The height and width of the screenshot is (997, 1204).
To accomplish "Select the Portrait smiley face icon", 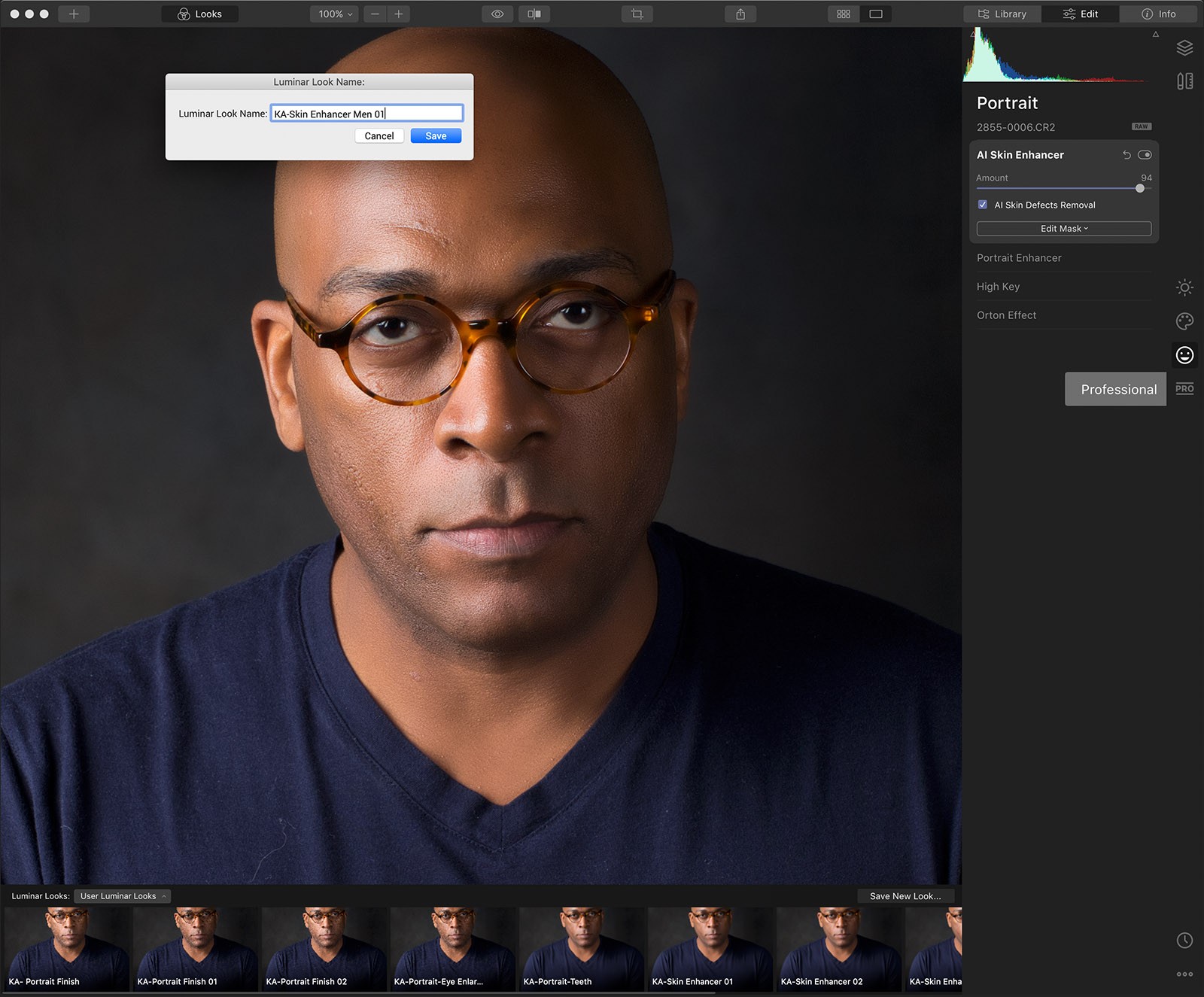I will pyautogui.click(x=1184, y=355).
